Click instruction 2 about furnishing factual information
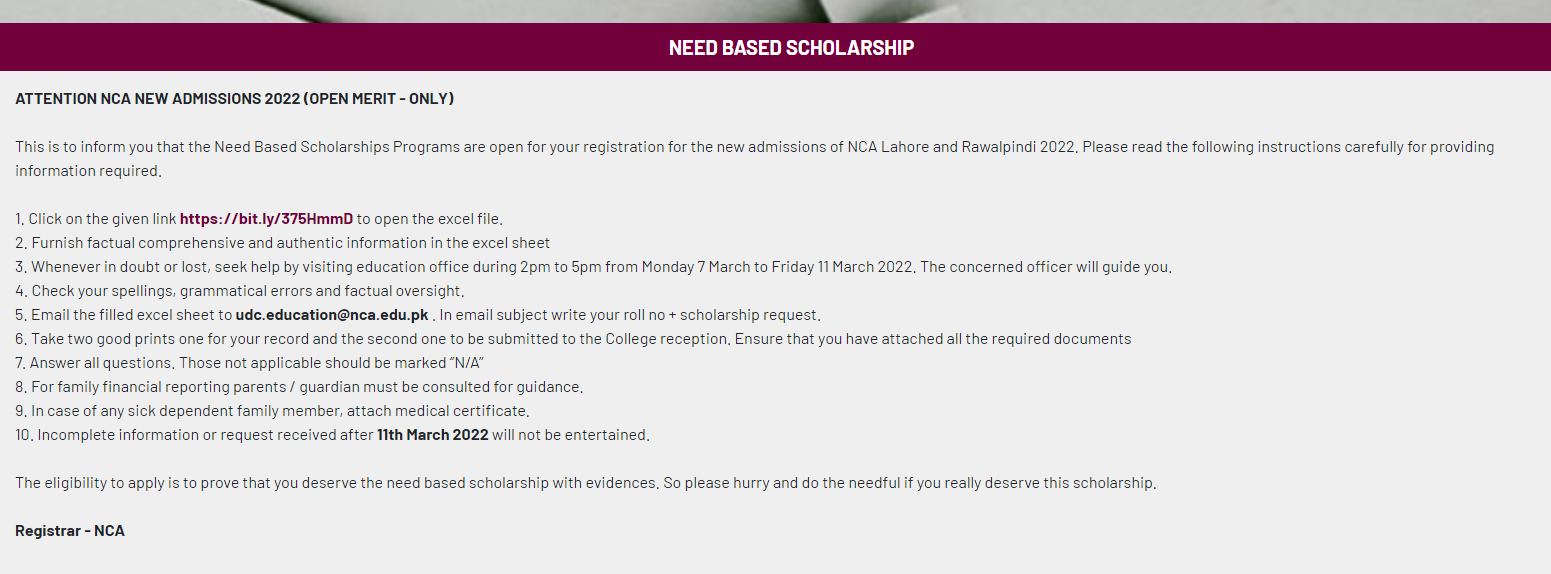Viewport: 1551px width, 574px height. click(283, 242)
